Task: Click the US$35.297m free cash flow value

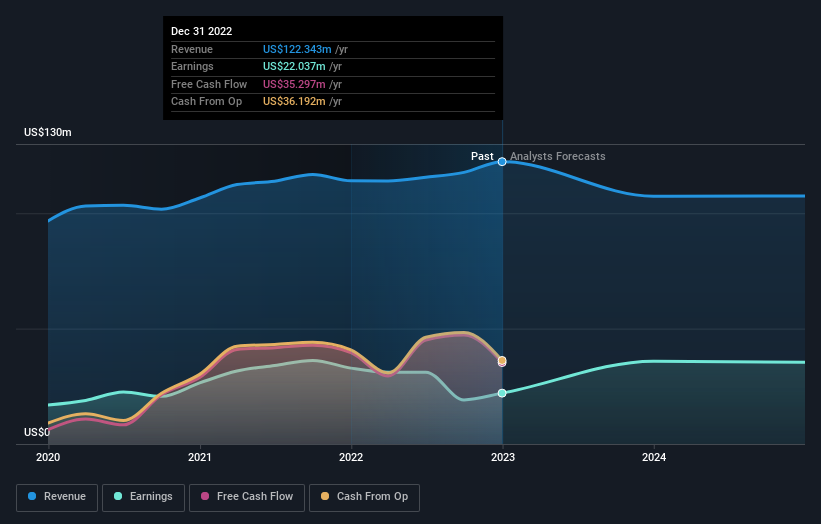Action: [x=294, y=84]
